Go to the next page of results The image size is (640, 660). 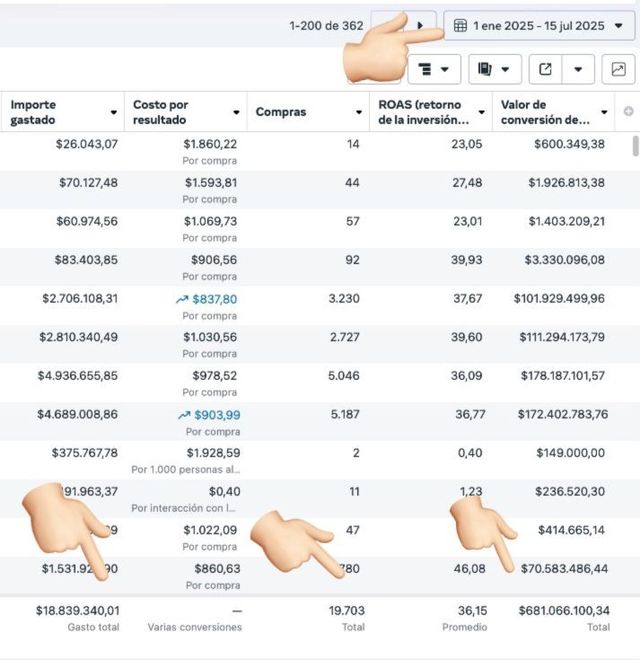(421, 26)
